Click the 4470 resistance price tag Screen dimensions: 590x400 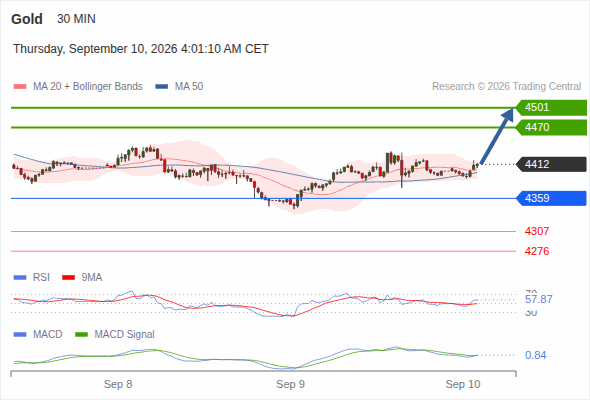coord(551,128)
